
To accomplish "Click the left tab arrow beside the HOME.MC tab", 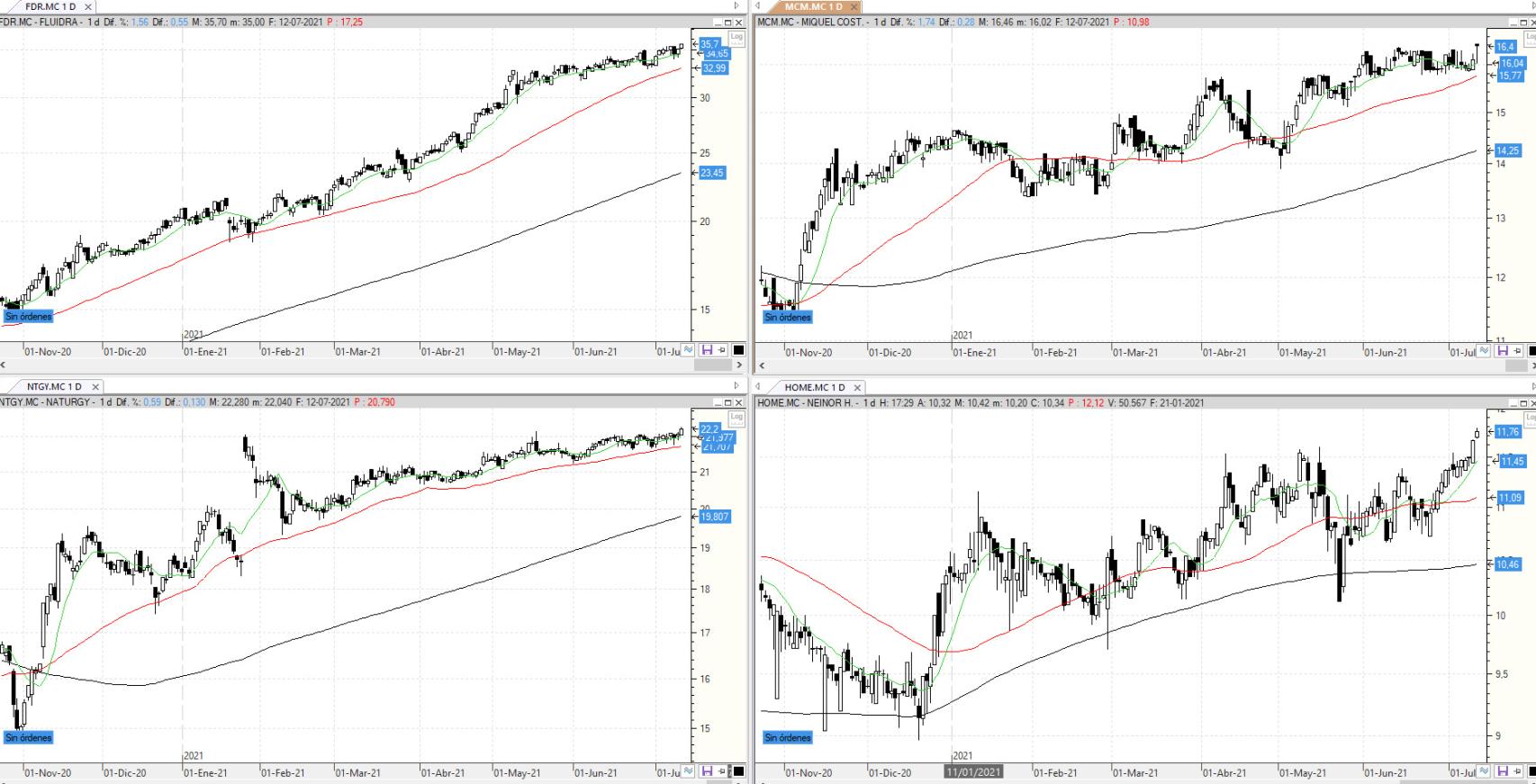I will (758, 387).
